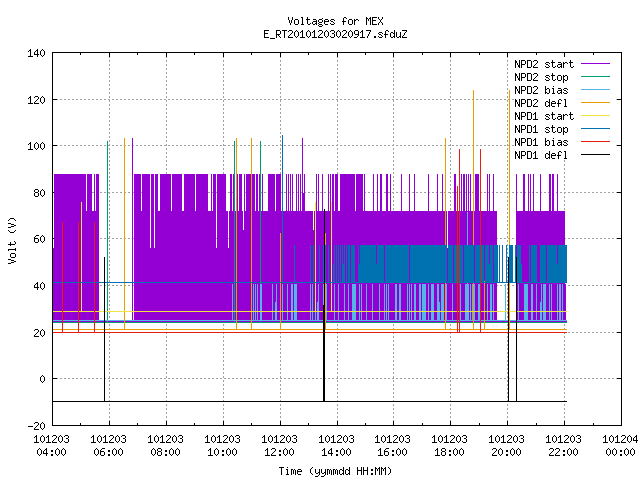Click the NPD2 start legend label

tap(544, 64)
